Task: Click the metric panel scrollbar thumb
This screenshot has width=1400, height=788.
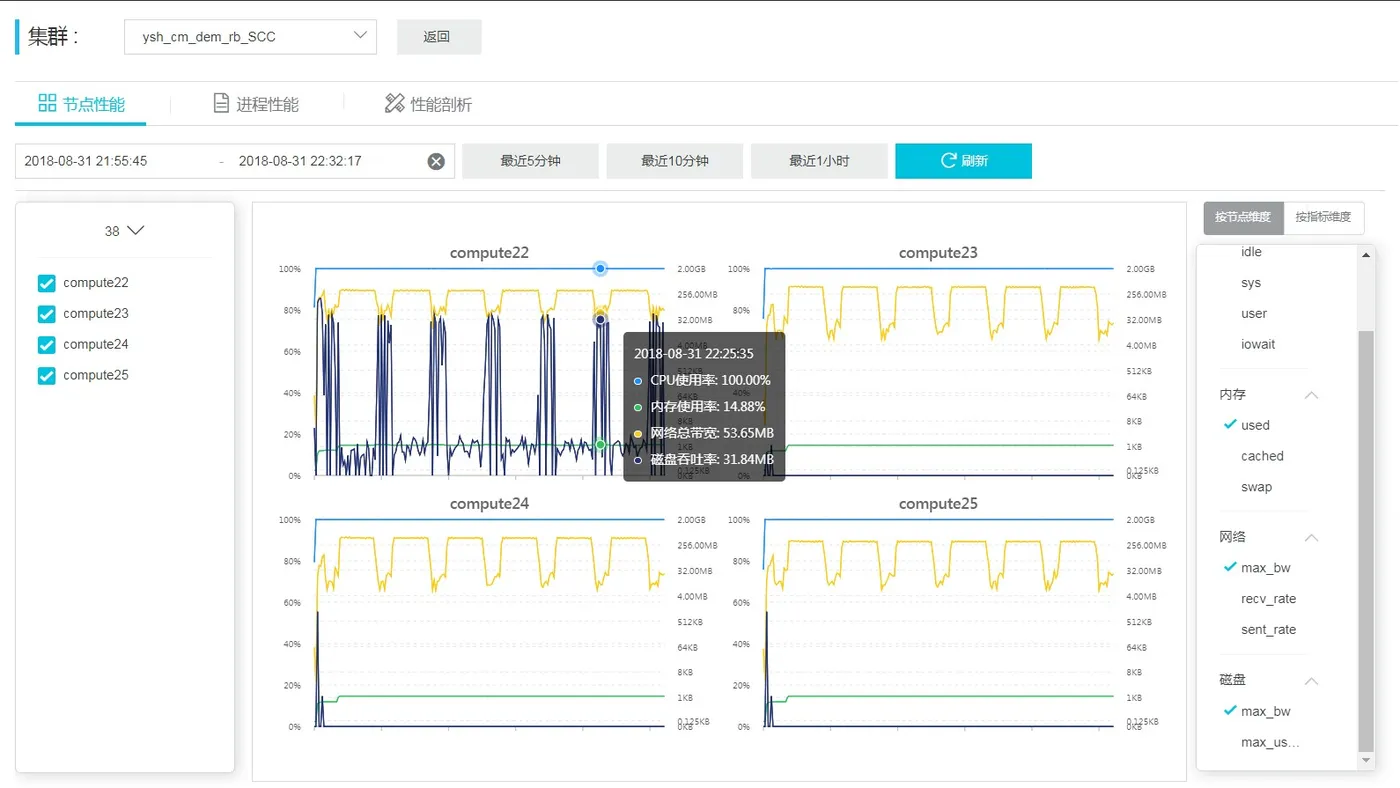Action: [x=1367, y=540]
